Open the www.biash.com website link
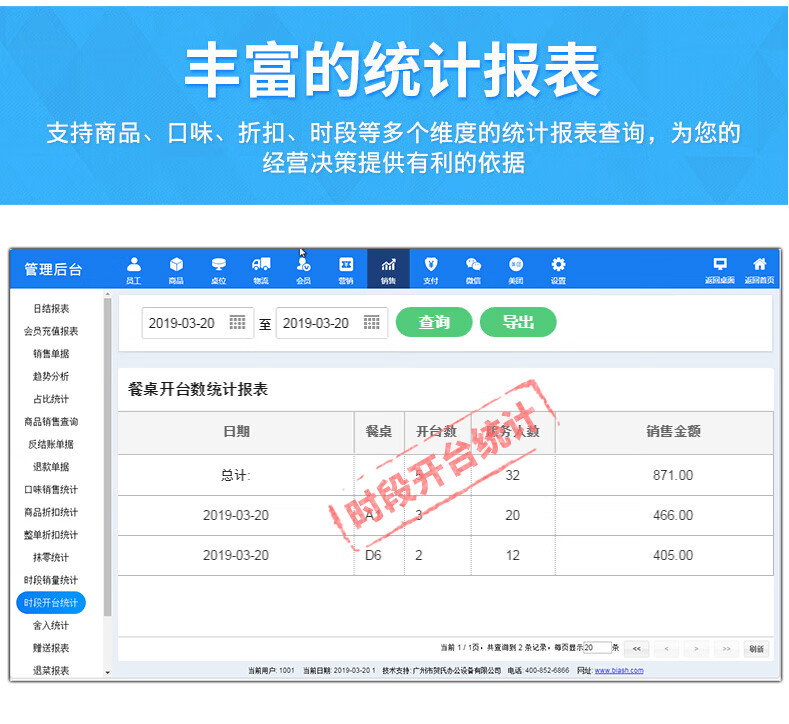The image size is (789, 724). click(619, 670)
